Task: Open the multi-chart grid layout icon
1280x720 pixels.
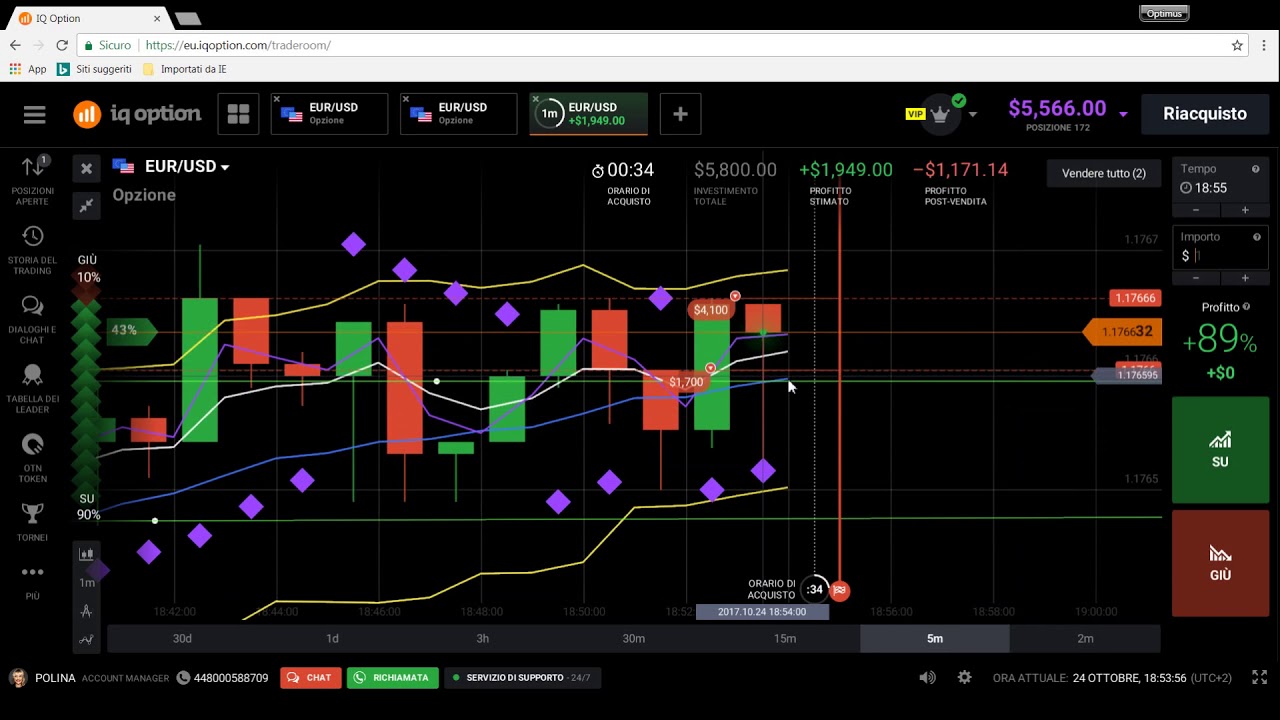Action: [238, 114]
